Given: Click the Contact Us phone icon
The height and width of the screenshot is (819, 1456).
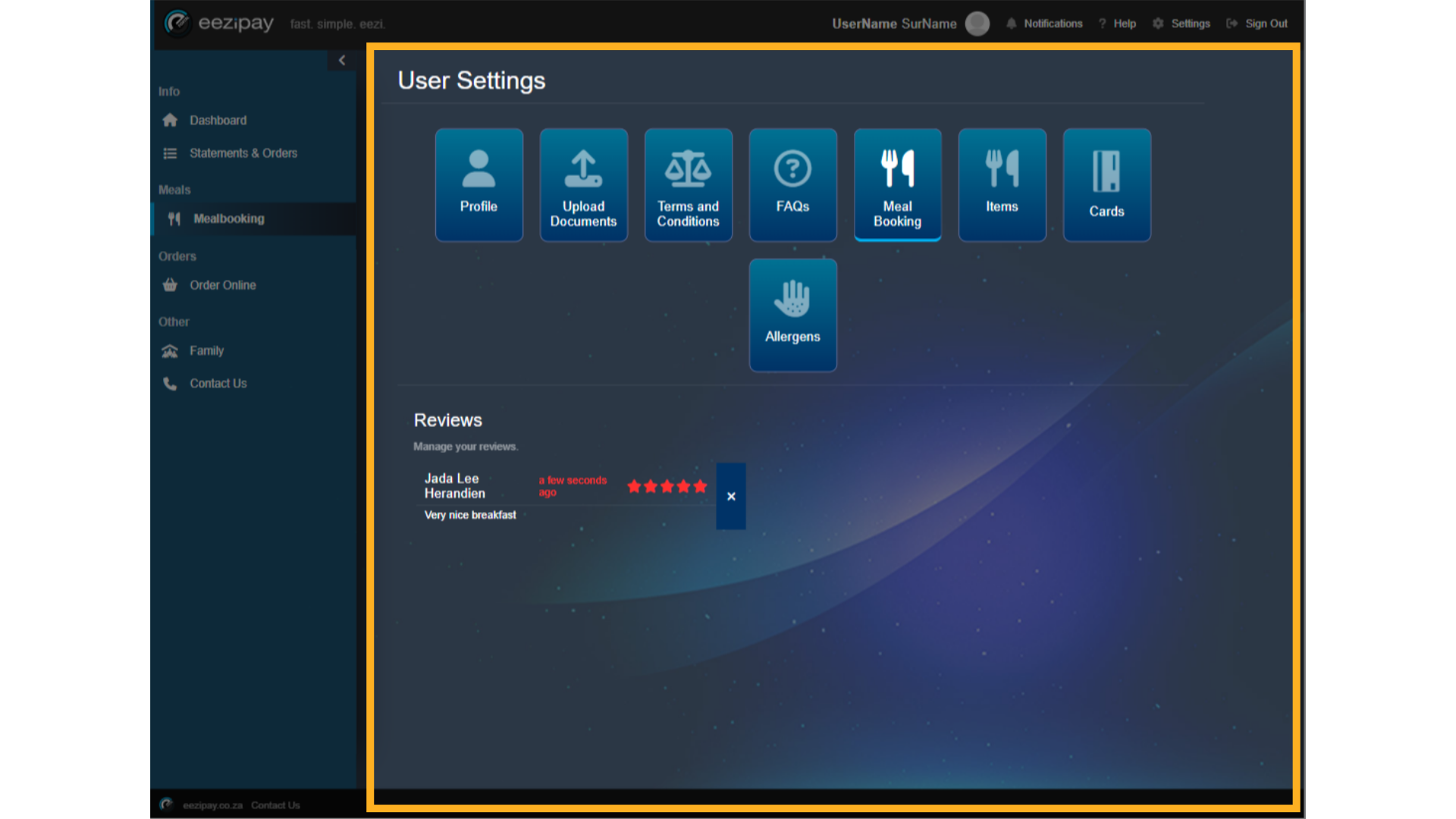Looking at the screenshot, I should point(170,384).
